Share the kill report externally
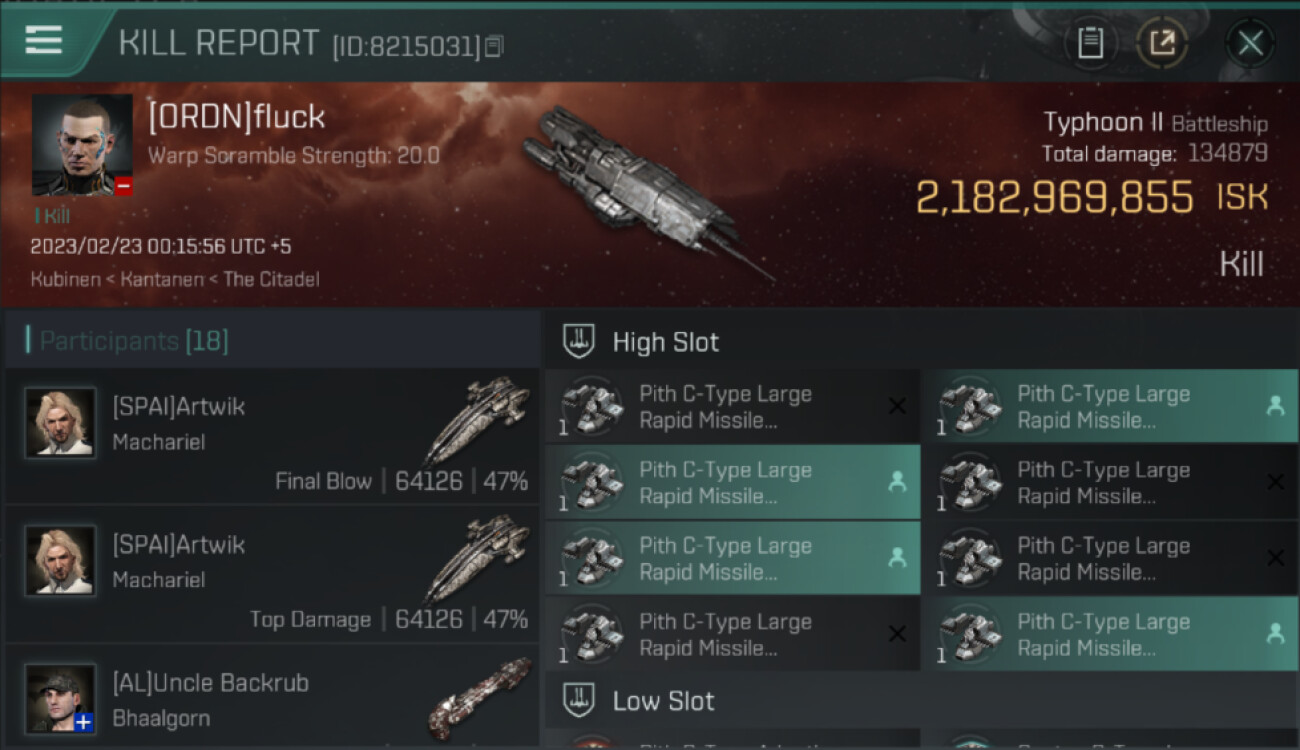 pos(1162,43)
